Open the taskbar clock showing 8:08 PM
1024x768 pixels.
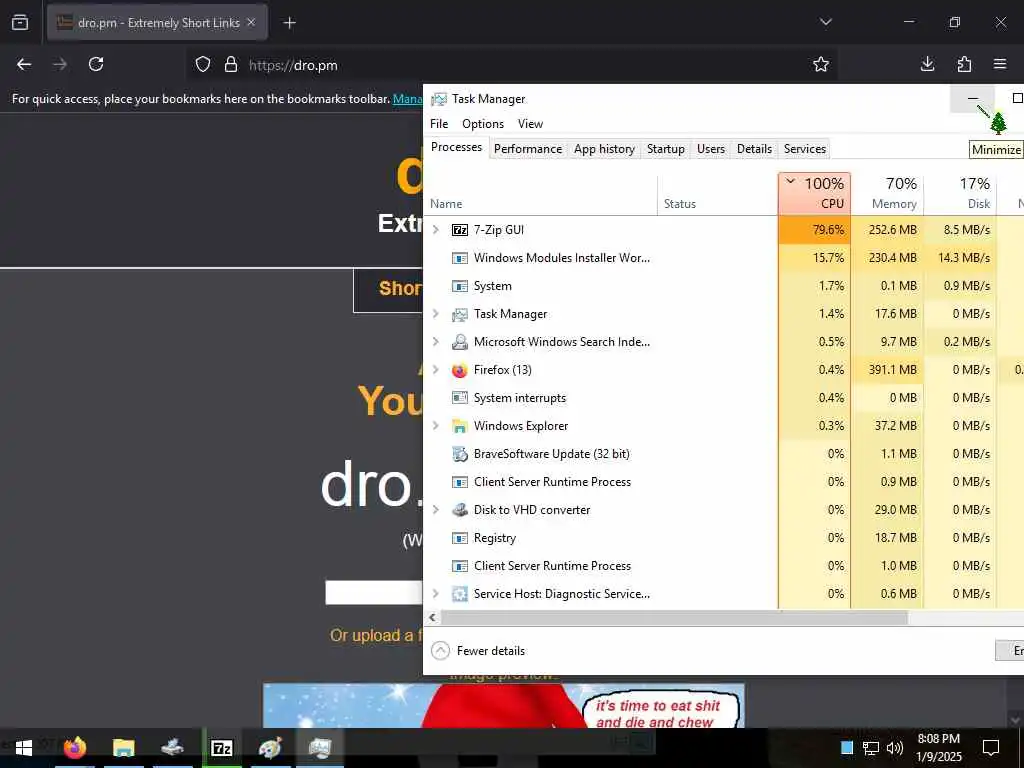tap(939, 748)
